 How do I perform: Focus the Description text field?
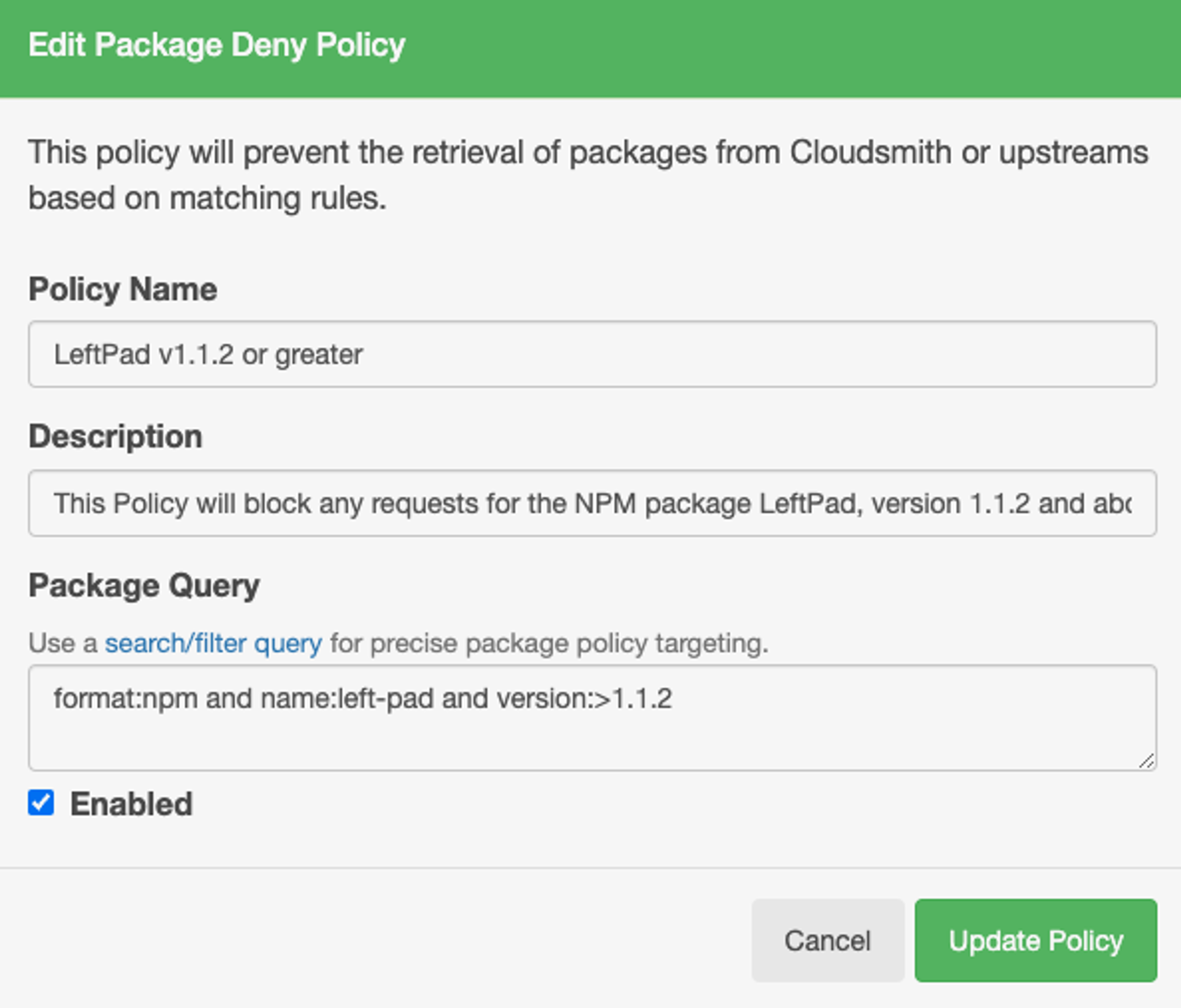[592, 503]
